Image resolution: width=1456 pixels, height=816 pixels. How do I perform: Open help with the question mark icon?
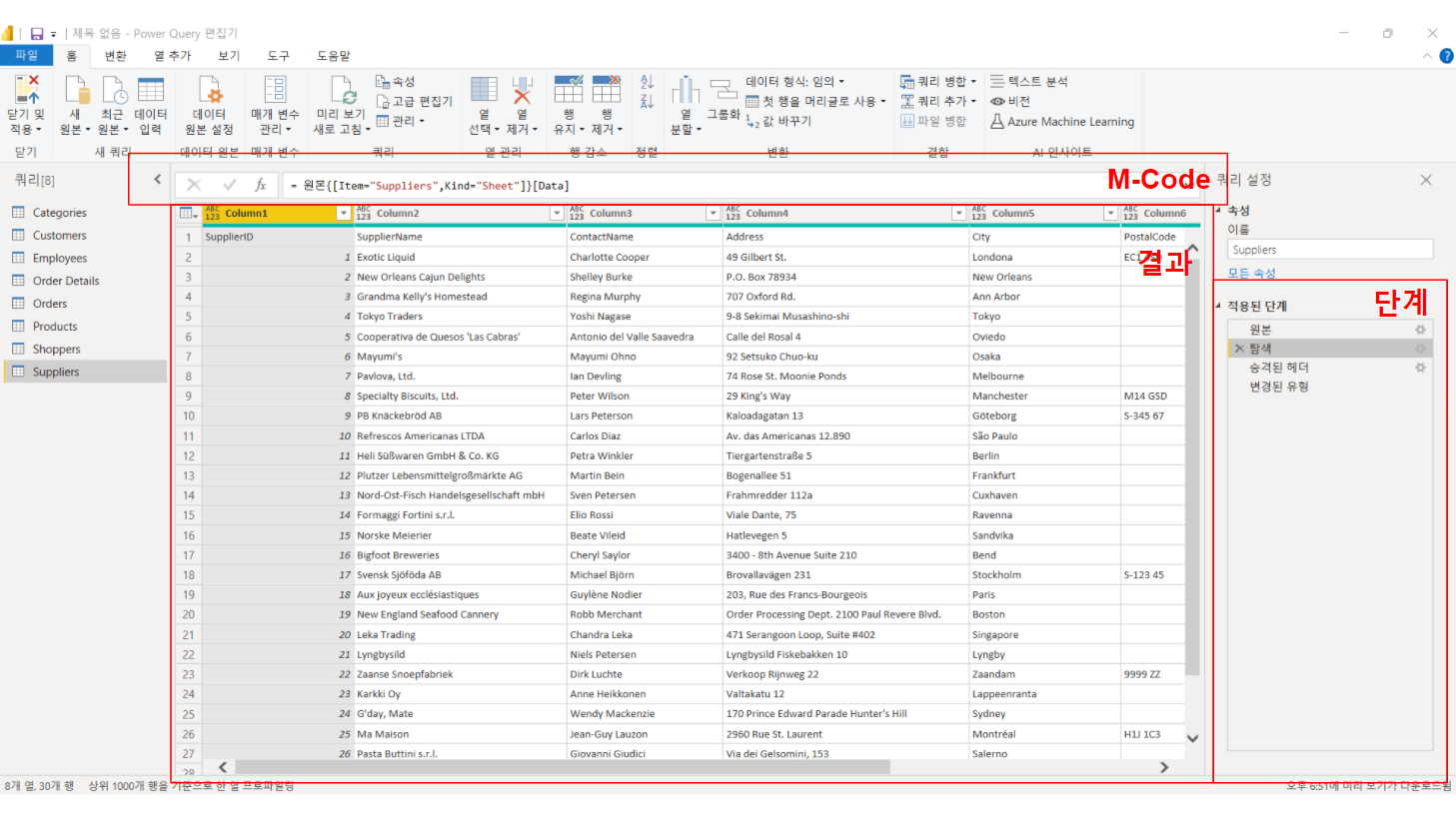click(1446, 56)
